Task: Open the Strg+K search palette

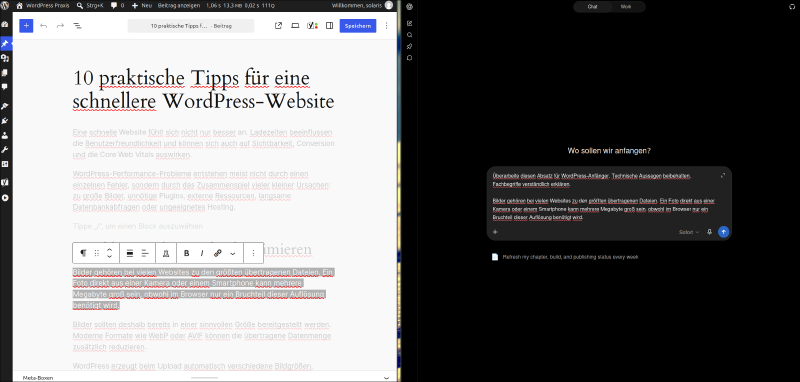Action: coord(89,6)
